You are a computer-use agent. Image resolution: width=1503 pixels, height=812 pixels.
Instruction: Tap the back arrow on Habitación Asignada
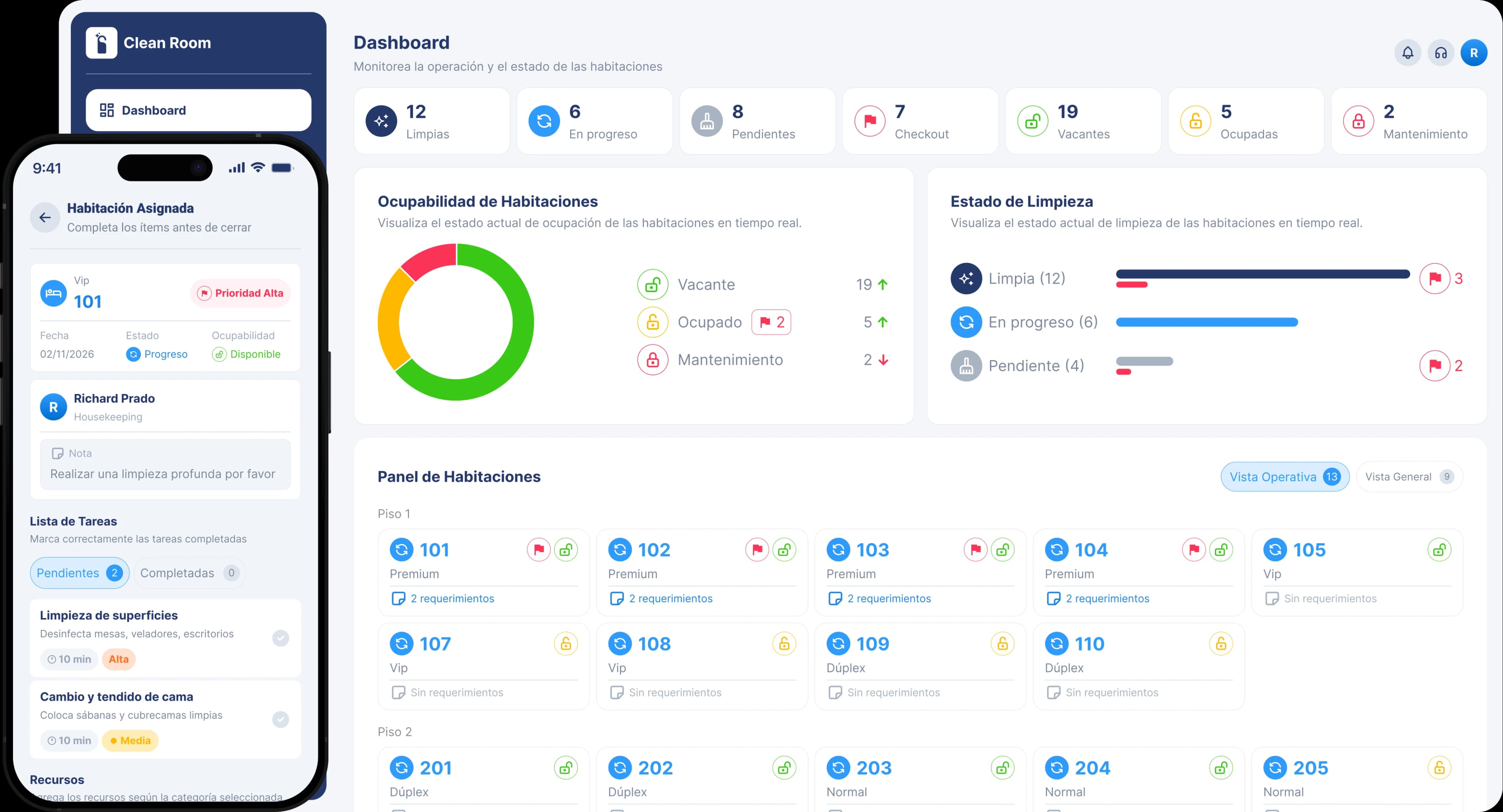click(45, 218)
